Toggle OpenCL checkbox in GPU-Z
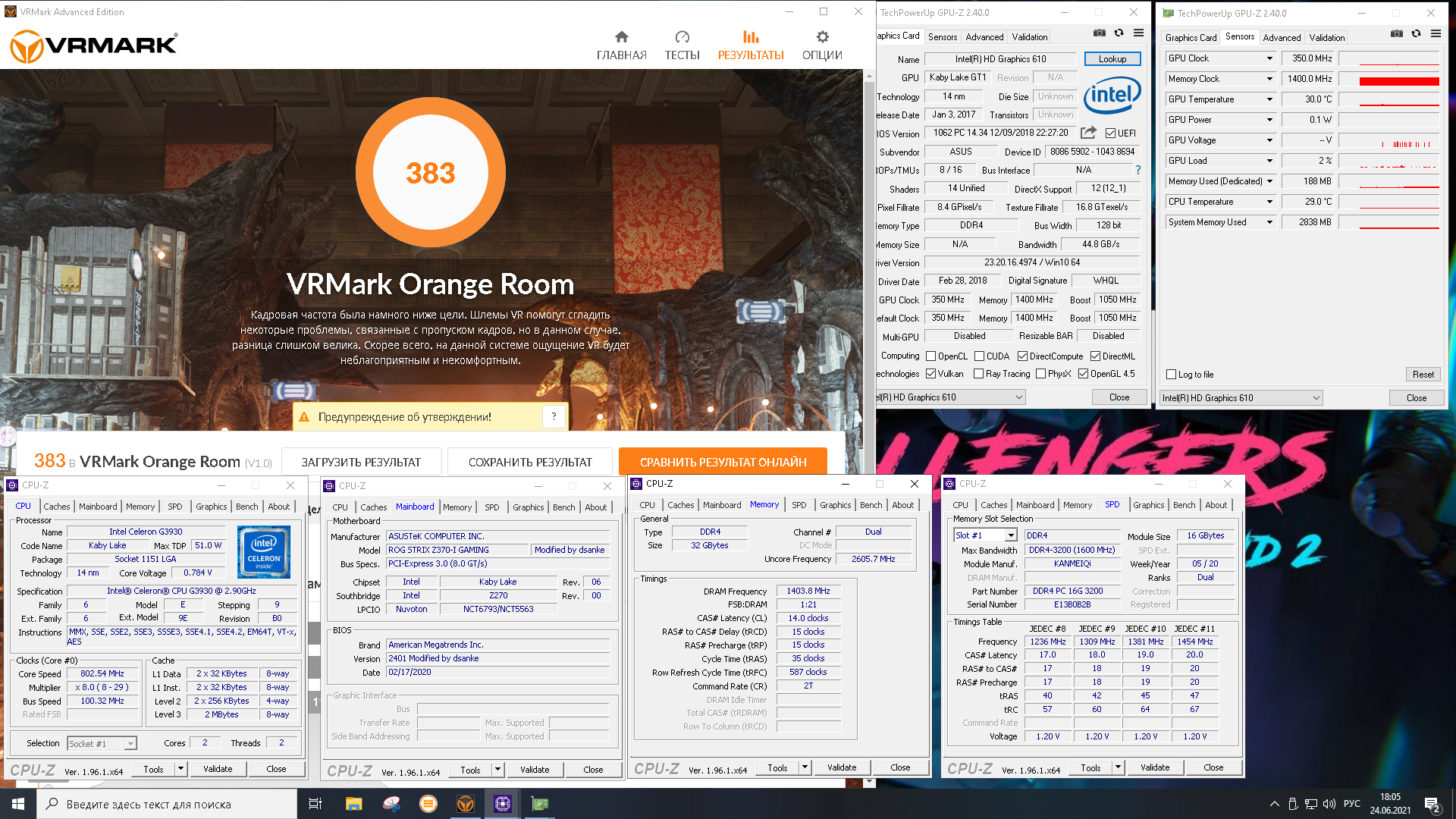The image size is (1456, 819). tap(930, 356)
